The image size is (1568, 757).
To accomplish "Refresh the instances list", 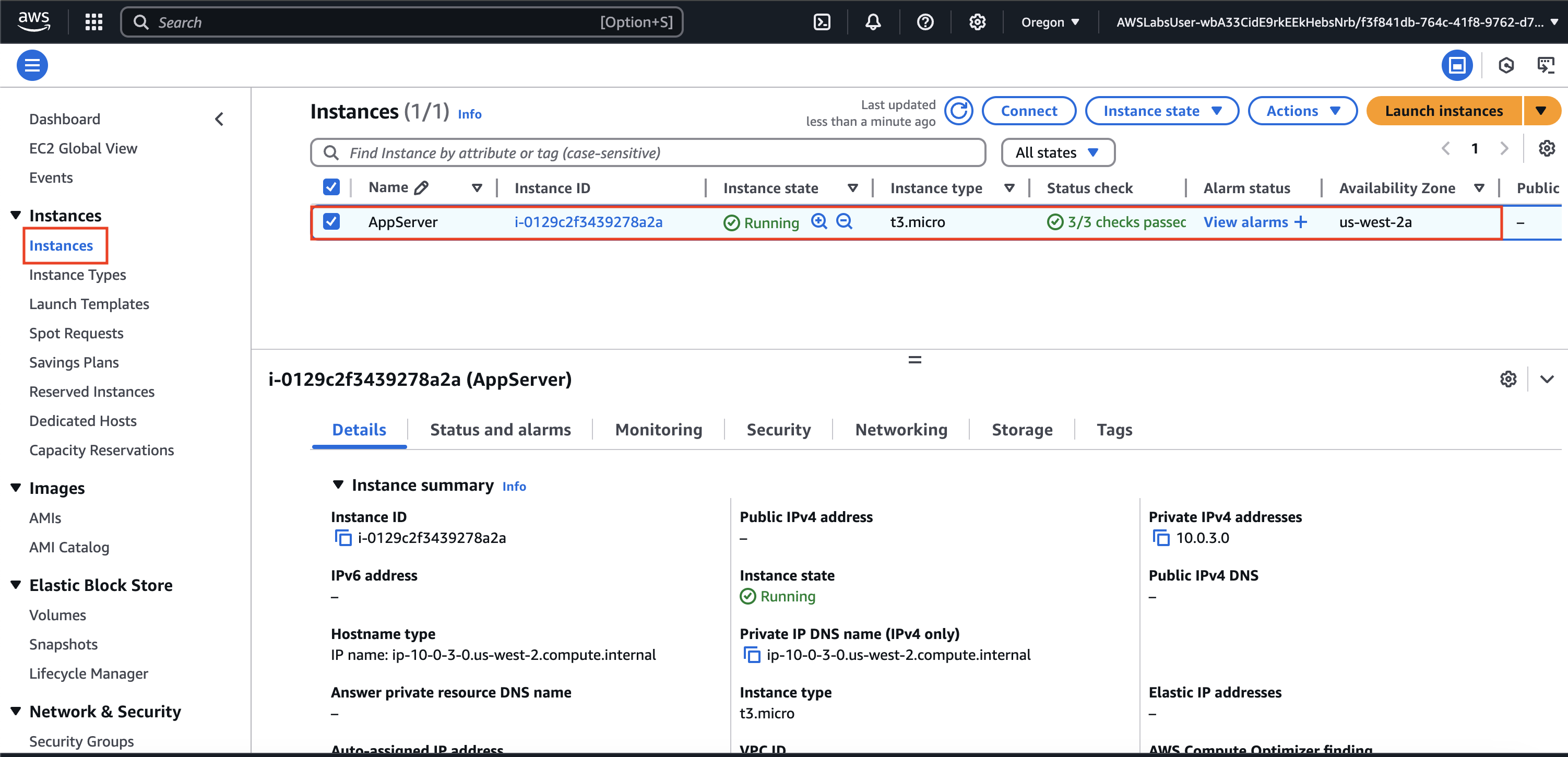I will (959, 111).
